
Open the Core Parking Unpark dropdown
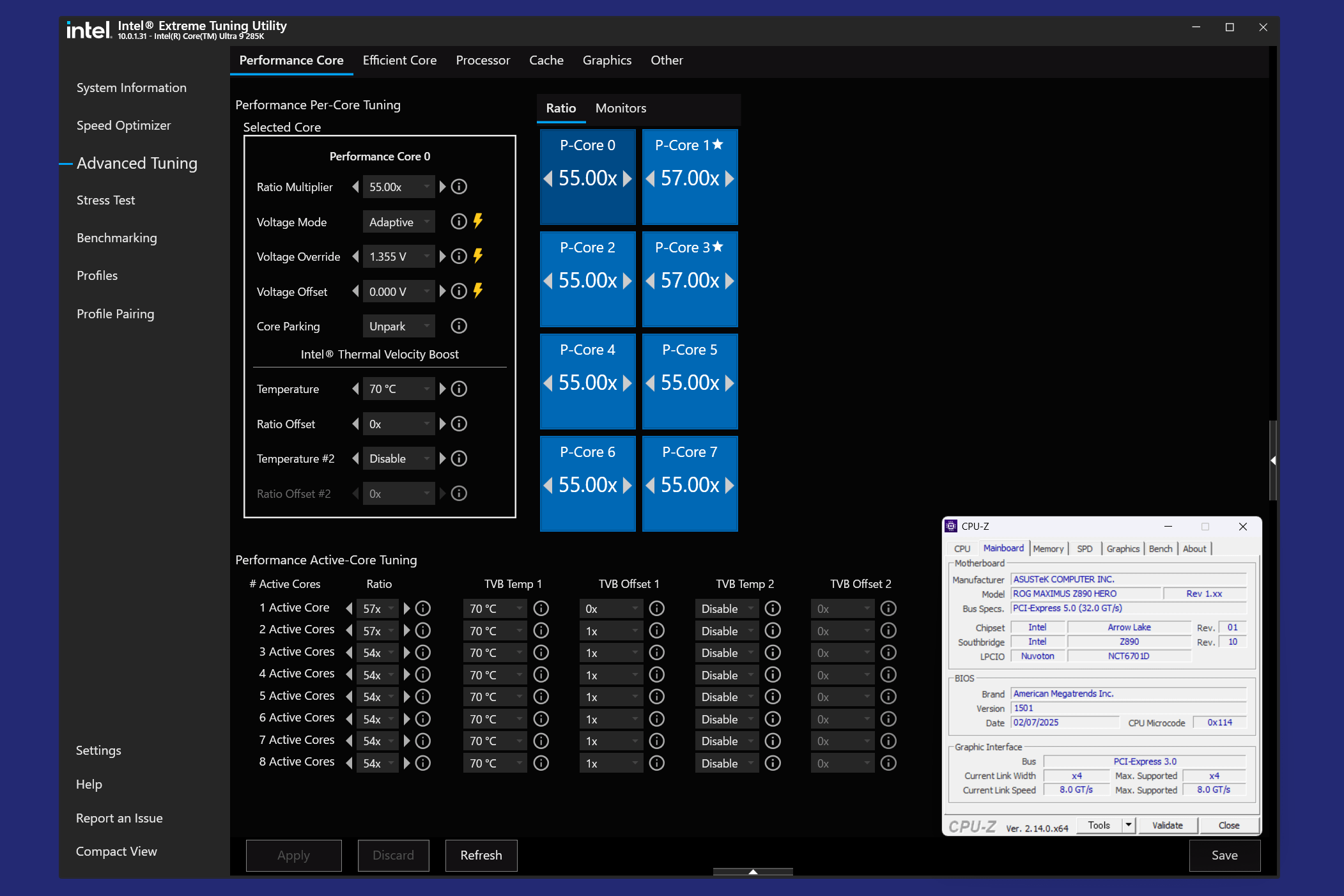pyautogui.click(x=399, y=326)
